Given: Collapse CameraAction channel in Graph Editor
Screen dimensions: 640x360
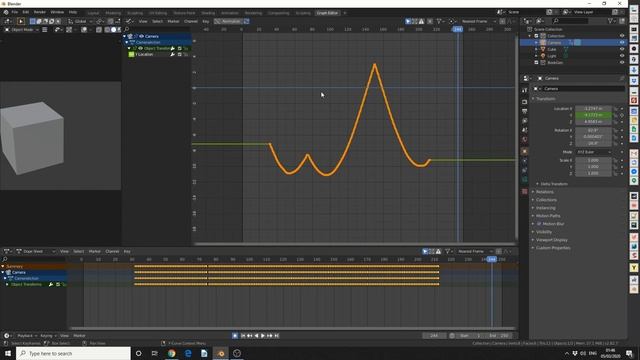Looking at the screenshot, I should (x=127, y=42).
